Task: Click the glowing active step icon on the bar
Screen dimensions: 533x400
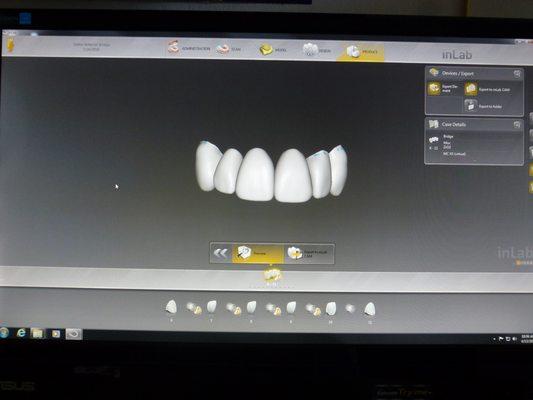Action: (x=272, y=275)
